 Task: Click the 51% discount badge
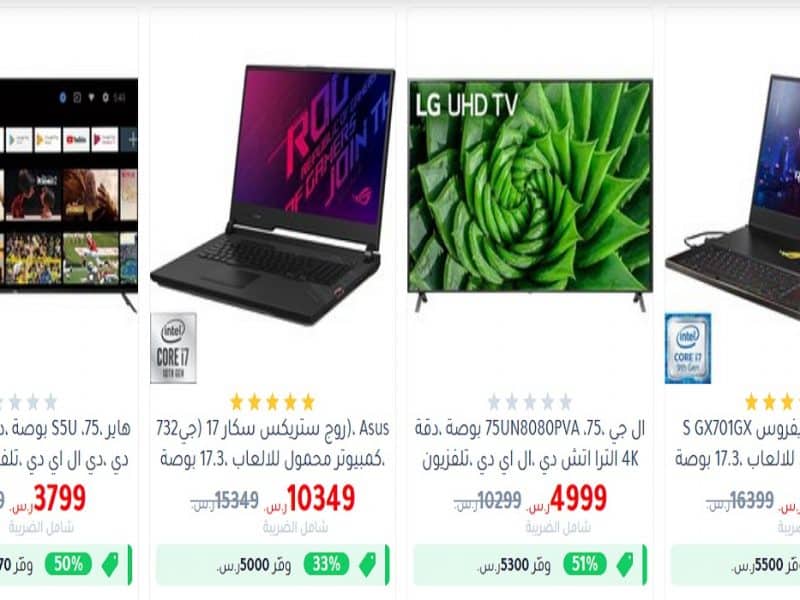pos(585,564)
